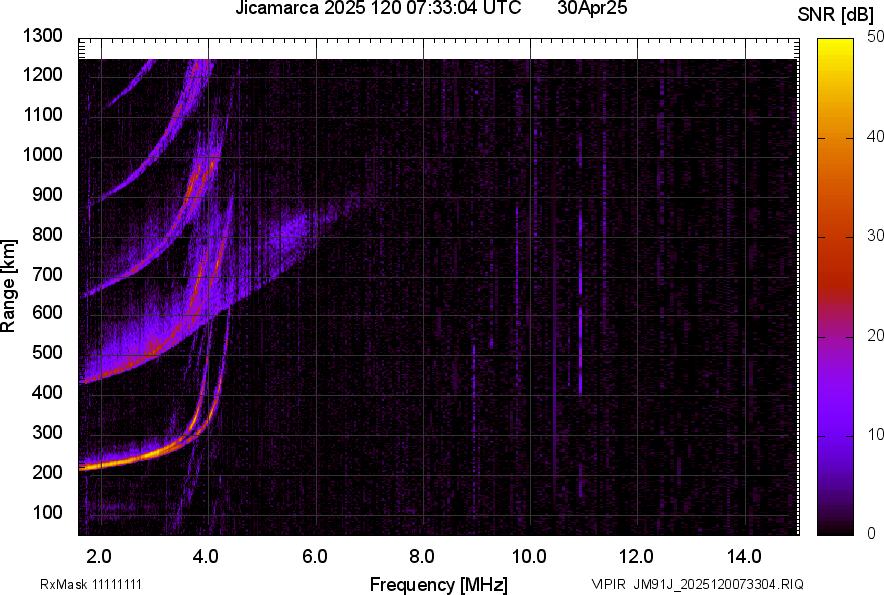The width and height of the screenshot is (884, 595).
Task: Click the frequency tick label '2.0'
Action: (x=99, y=556)
